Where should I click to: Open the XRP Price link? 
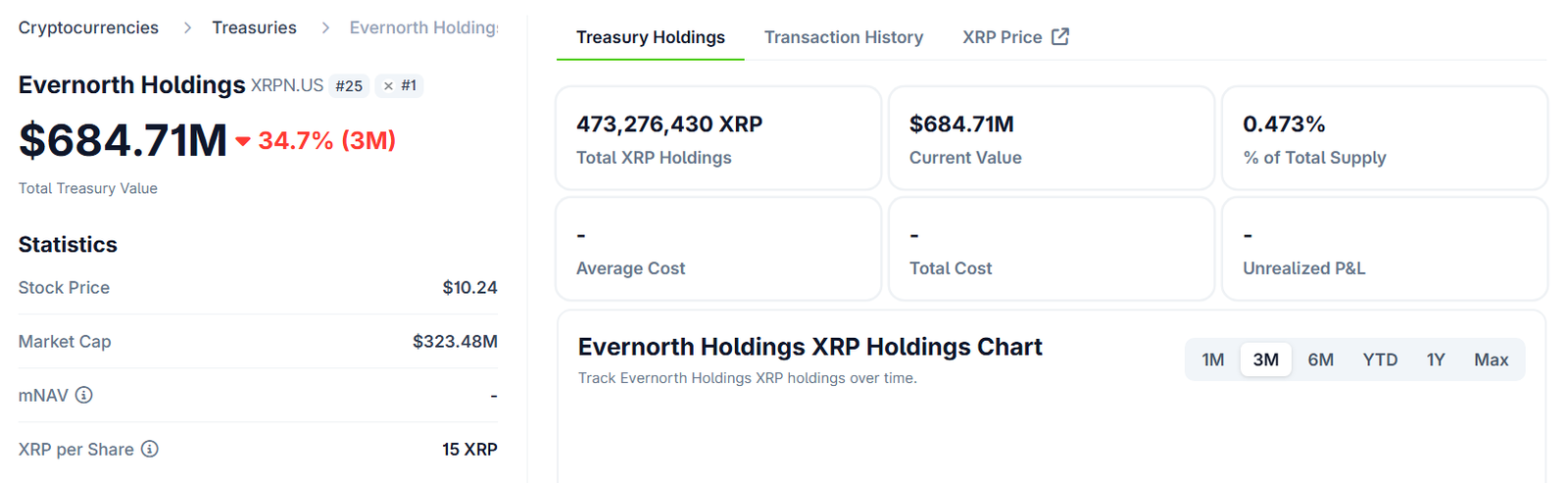click(x=1002, y=37)
